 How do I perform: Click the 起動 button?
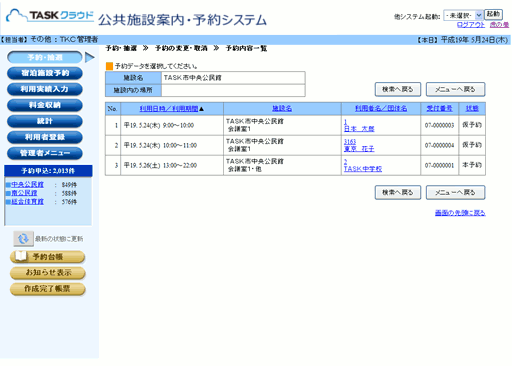tap(493, 14)
